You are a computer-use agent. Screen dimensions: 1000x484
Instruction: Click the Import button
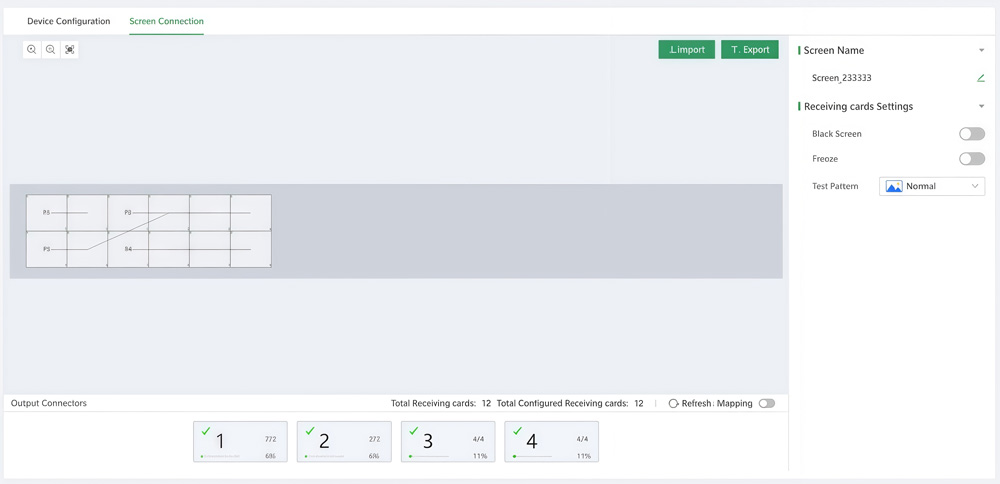pyautogui.click(x=686, y=49)
